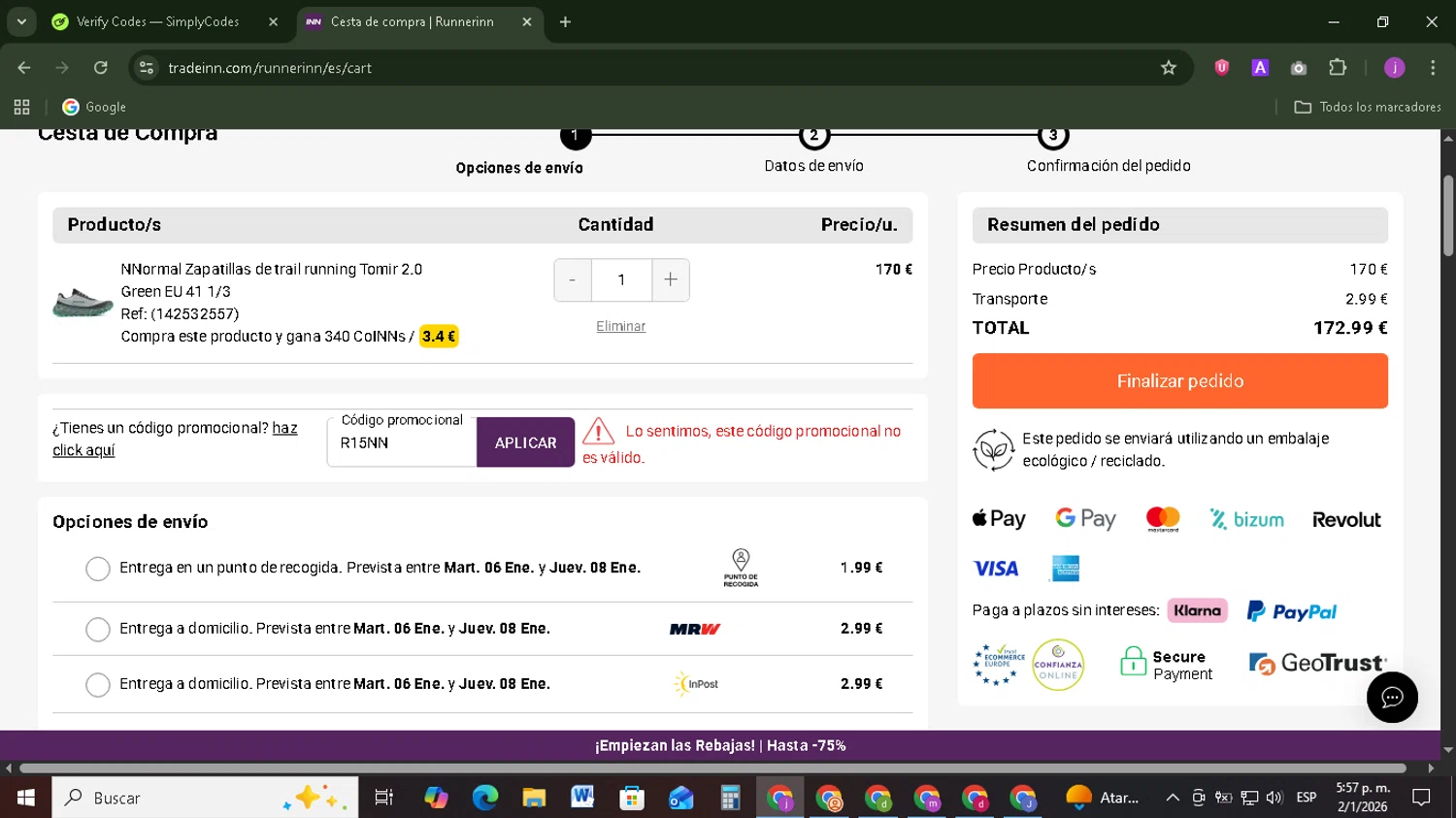The height and width of the screenshot is (818, 1456).
Task: Click the Google Pay logo
Action: 1086,519
